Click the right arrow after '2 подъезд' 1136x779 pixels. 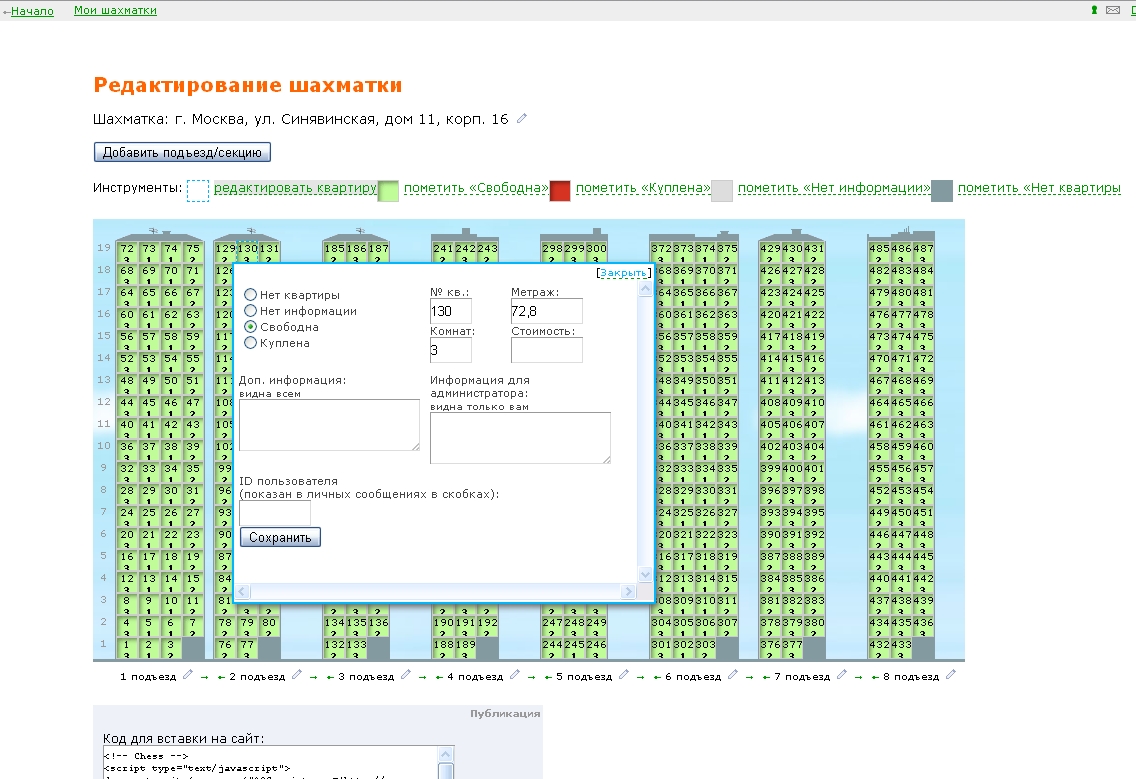click(x=312, y=677)
